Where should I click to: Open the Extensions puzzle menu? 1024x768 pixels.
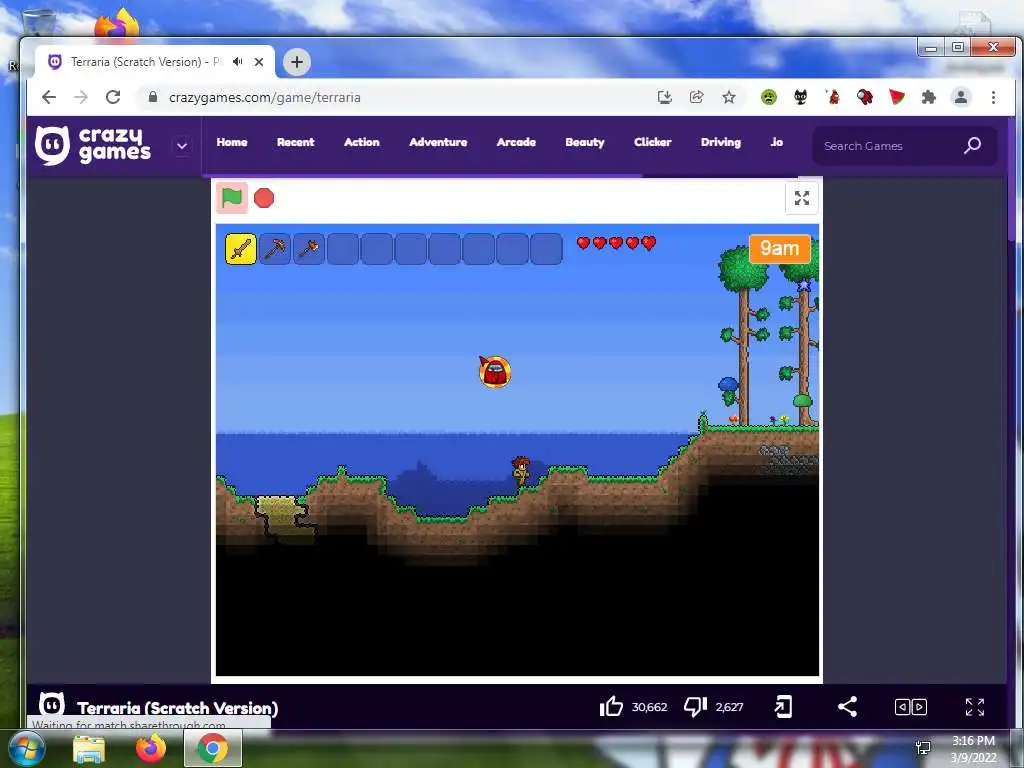point(929,97)
